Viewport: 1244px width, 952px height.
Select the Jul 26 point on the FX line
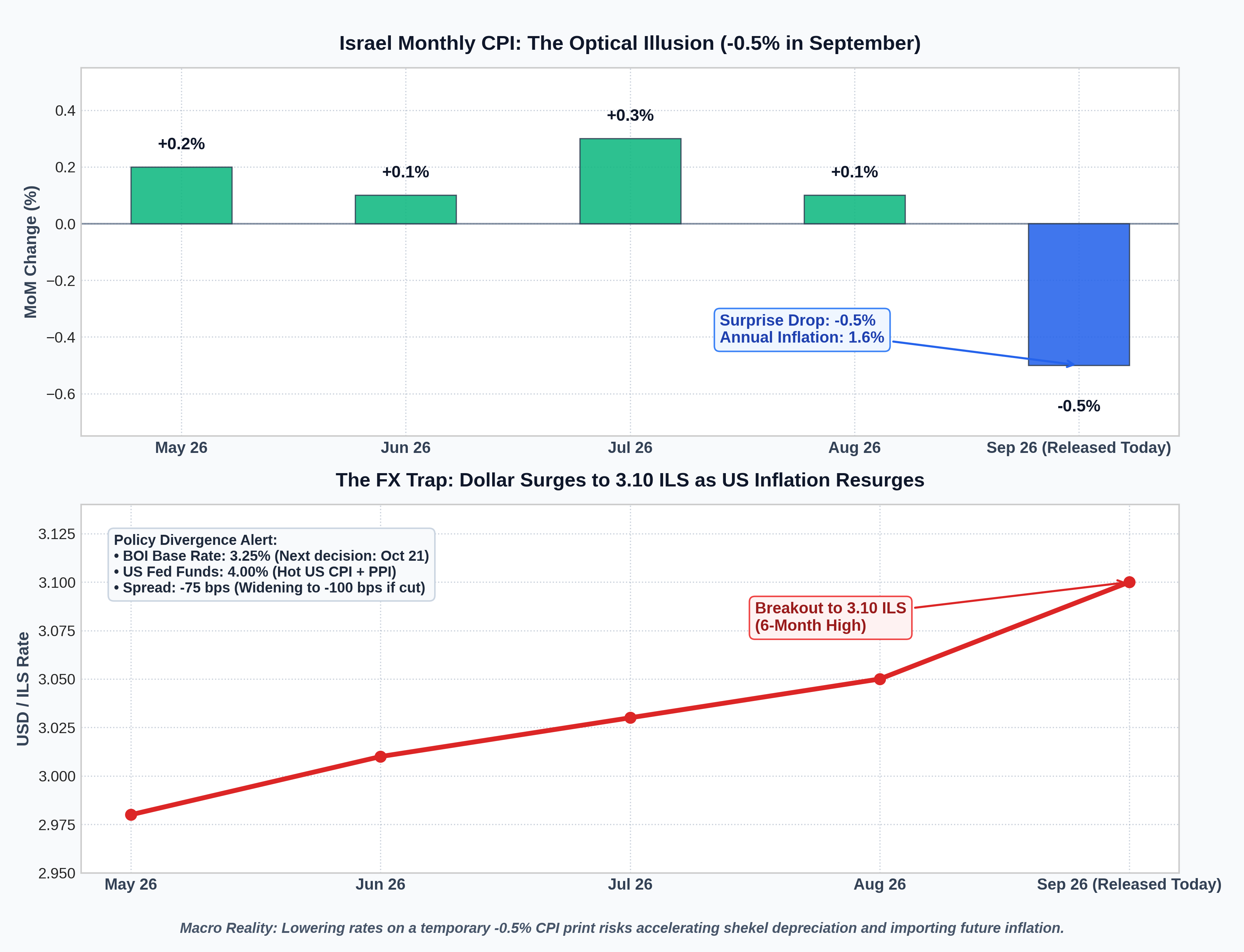click(630, 718)
